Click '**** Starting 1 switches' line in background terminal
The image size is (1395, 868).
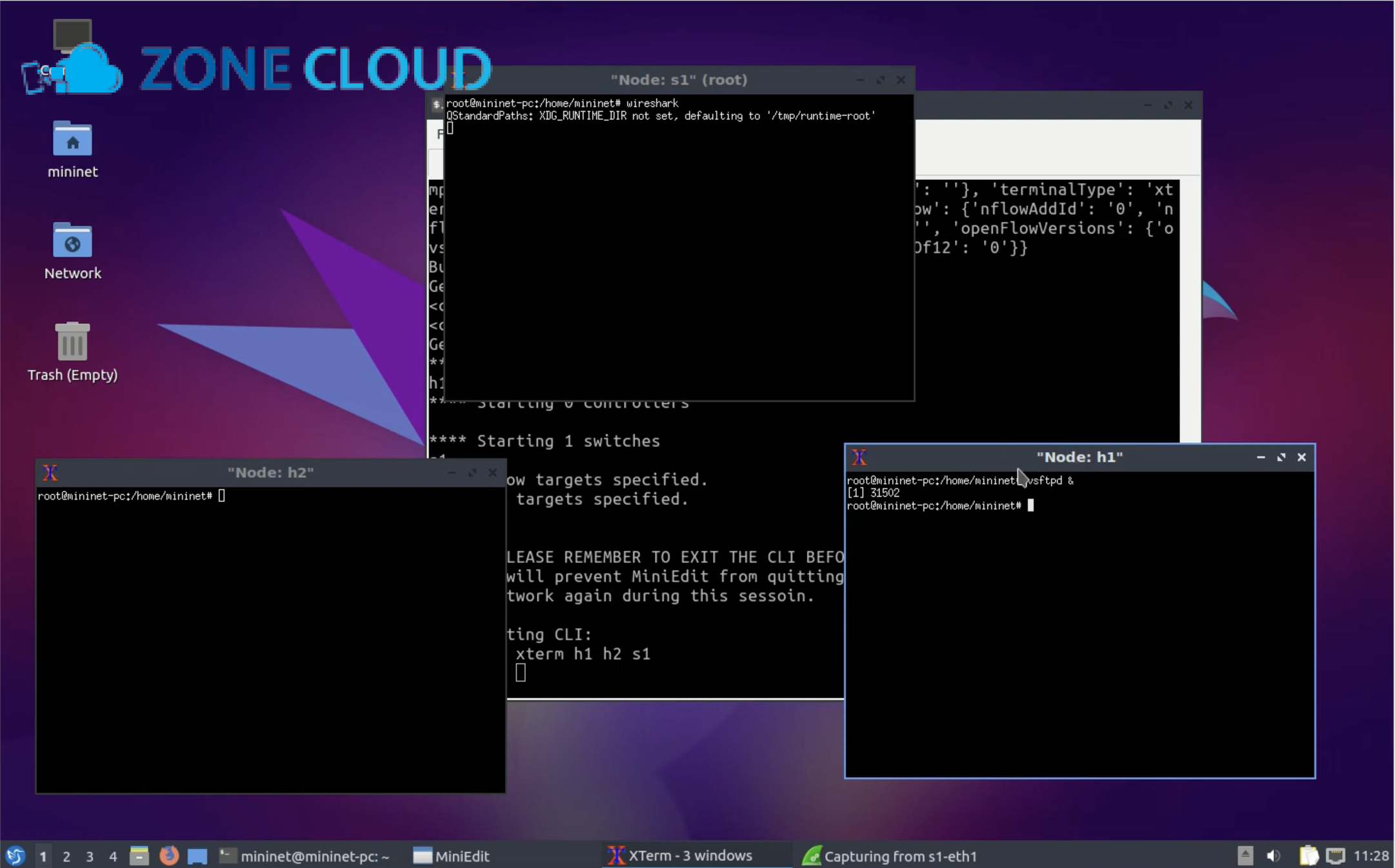click(545, 441)
